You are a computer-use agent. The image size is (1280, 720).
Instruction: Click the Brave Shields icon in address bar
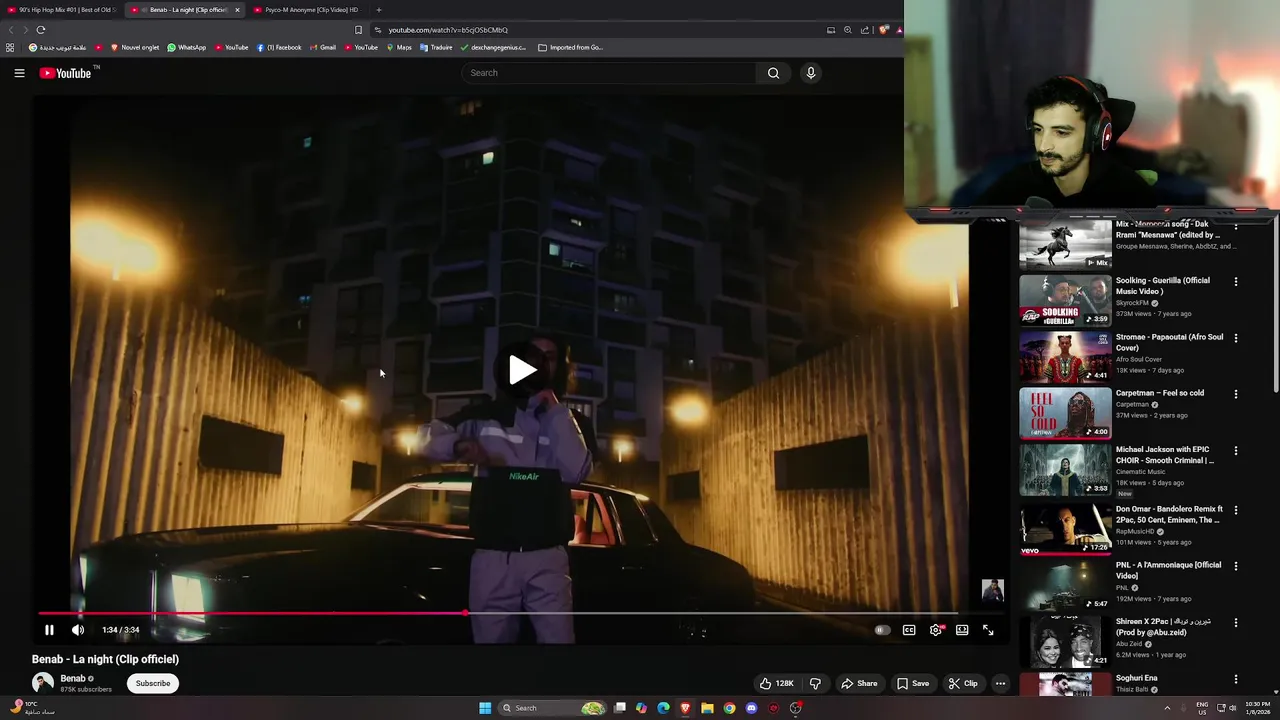(883, 30)
